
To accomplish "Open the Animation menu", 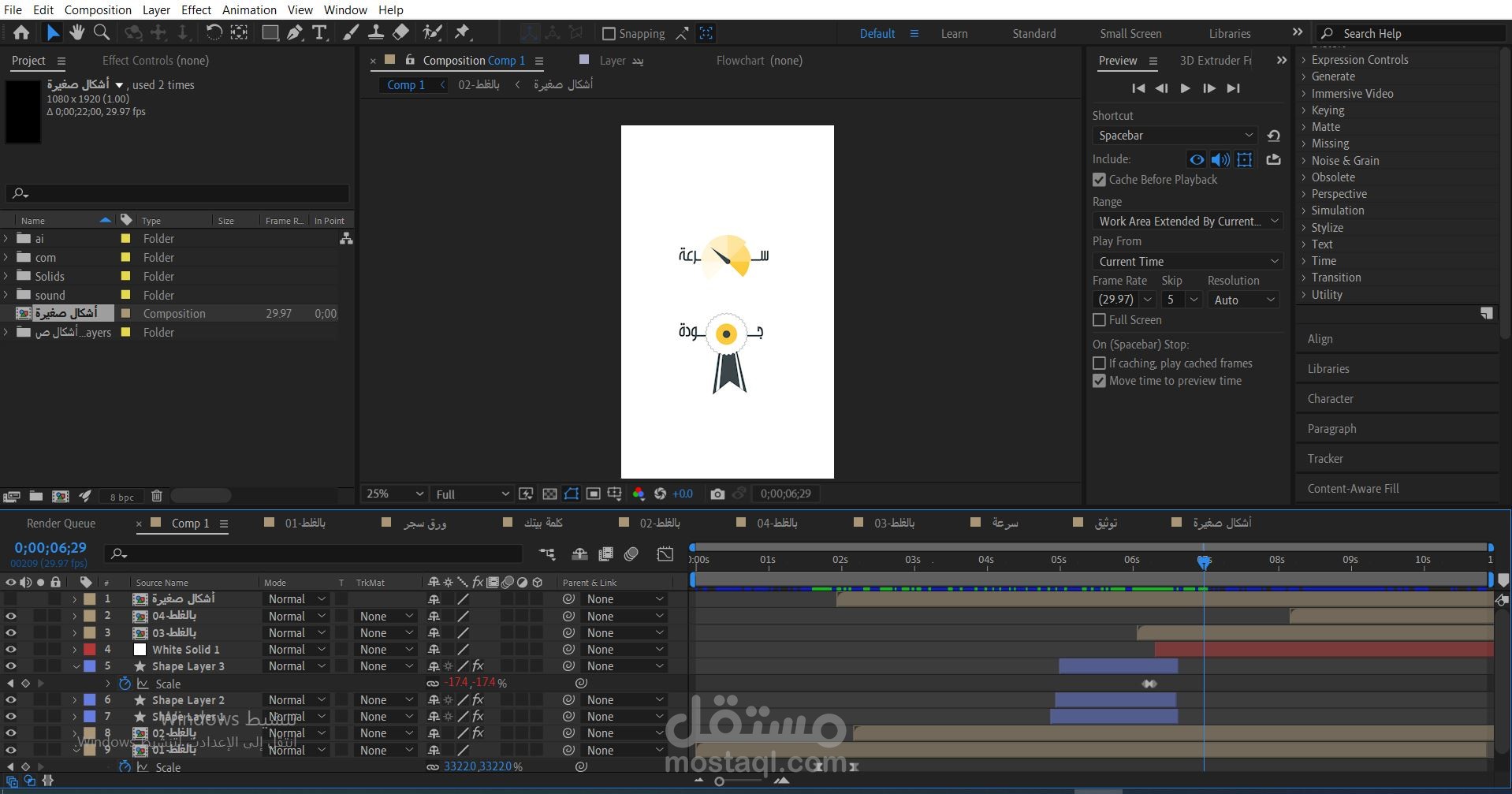I will (x=249, y=9).
